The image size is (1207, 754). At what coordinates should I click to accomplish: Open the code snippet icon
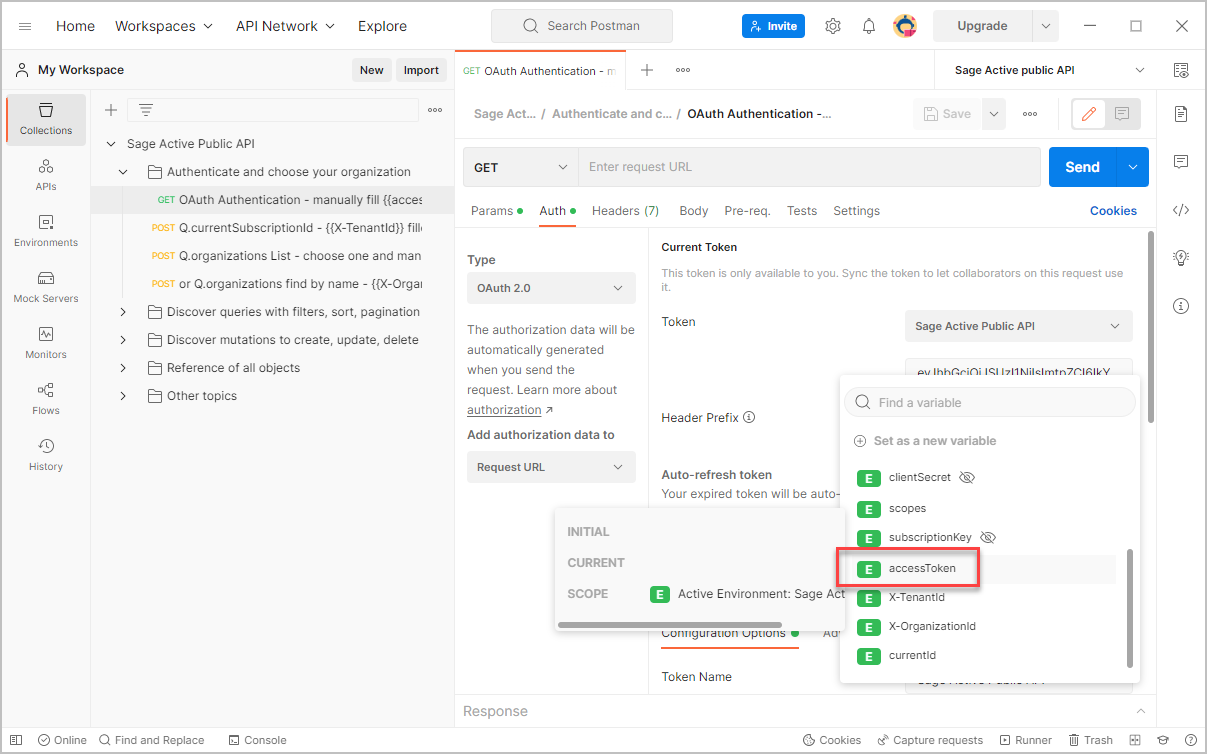pos(1181,210)
